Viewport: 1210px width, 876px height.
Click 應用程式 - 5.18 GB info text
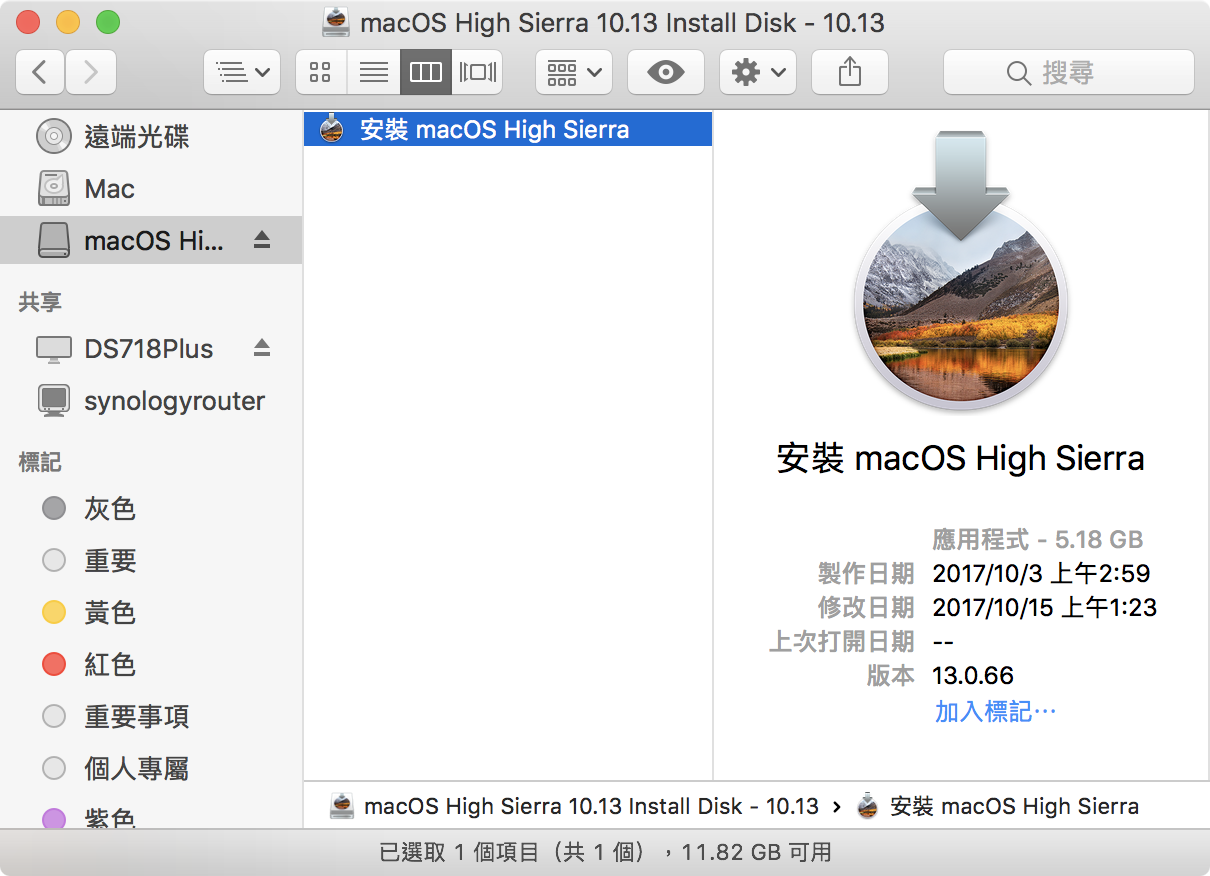click(x=1037, y=539)
